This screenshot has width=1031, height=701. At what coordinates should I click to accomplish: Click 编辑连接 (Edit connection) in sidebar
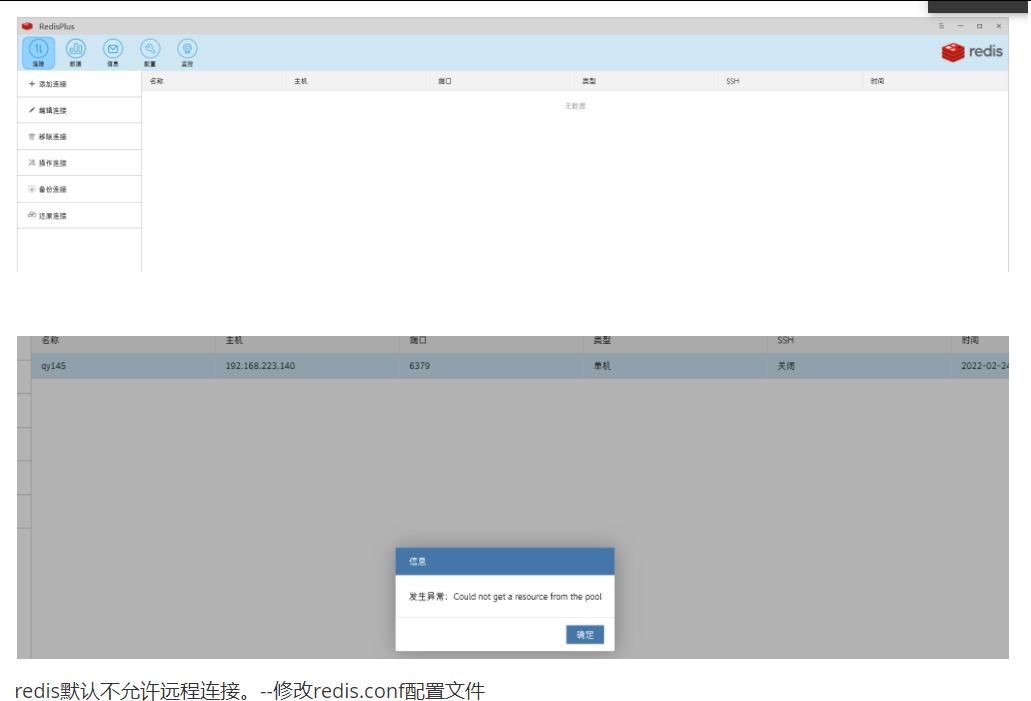click(x=79, y=110)
